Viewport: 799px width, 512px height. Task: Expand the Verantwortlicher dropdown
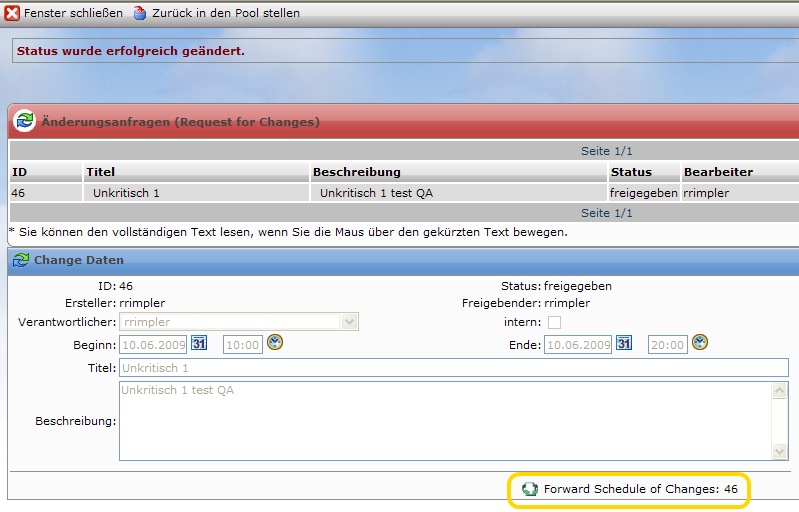[349, 322]
